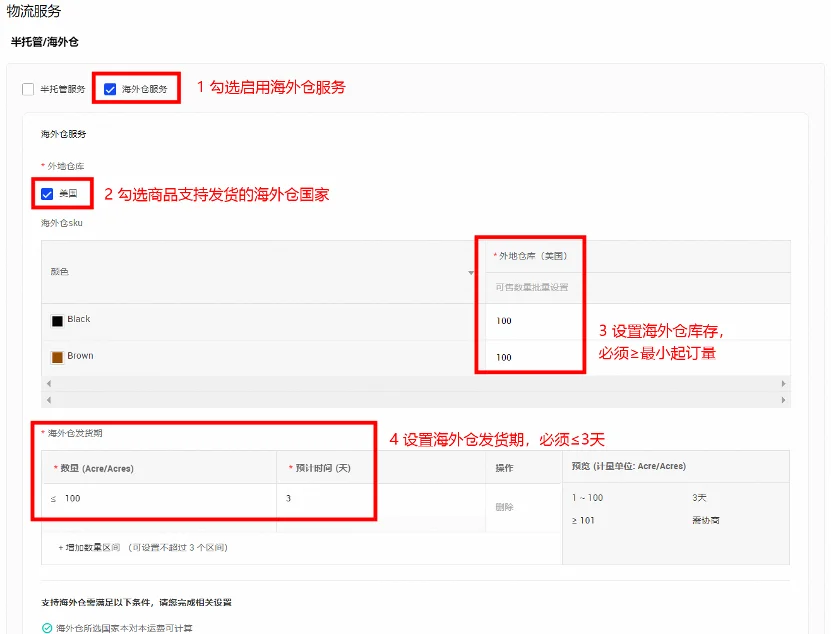Viewport: 832px width, 634px height.
Task: Uncheck the 海外仓服务 checkbox
Action: click(110, 89)
